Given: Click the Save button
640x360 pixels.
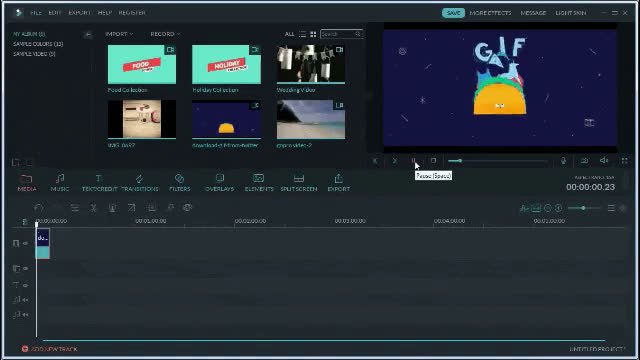Looking at the screenshot, I should click(x=453, y=13).
